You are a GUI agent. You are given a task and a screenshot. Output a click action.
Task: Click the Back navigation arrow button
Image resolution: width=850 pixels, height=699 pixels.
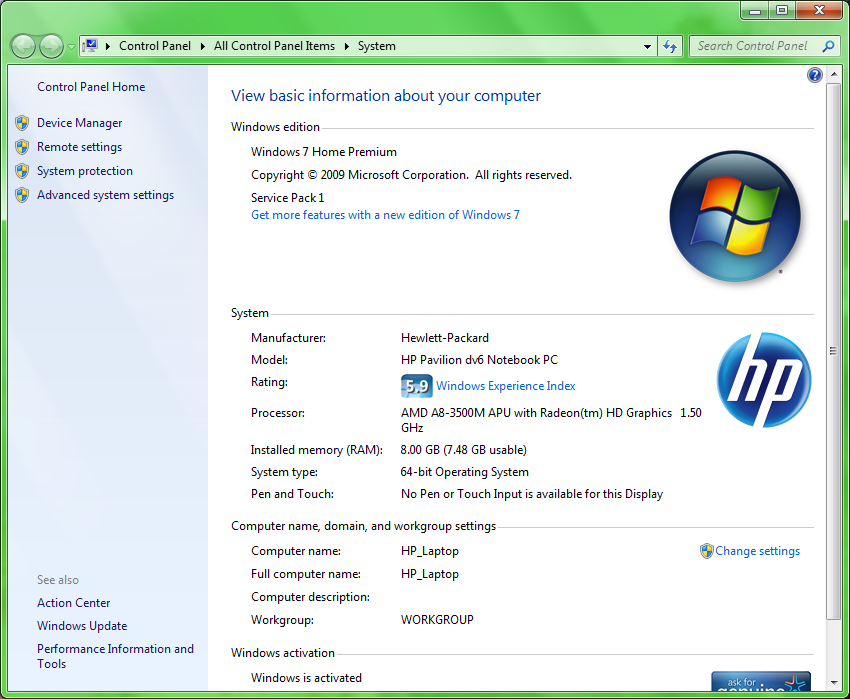[x=24, y=46]
